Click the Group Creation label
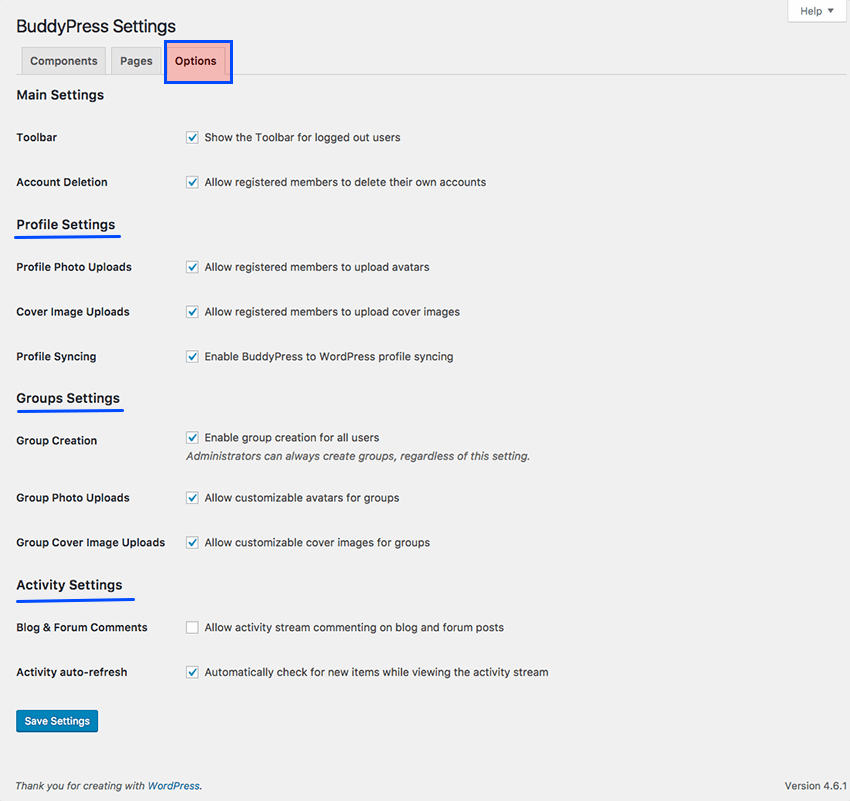The height and width of the screenshot is (801, 850). [x=56, y=441]
